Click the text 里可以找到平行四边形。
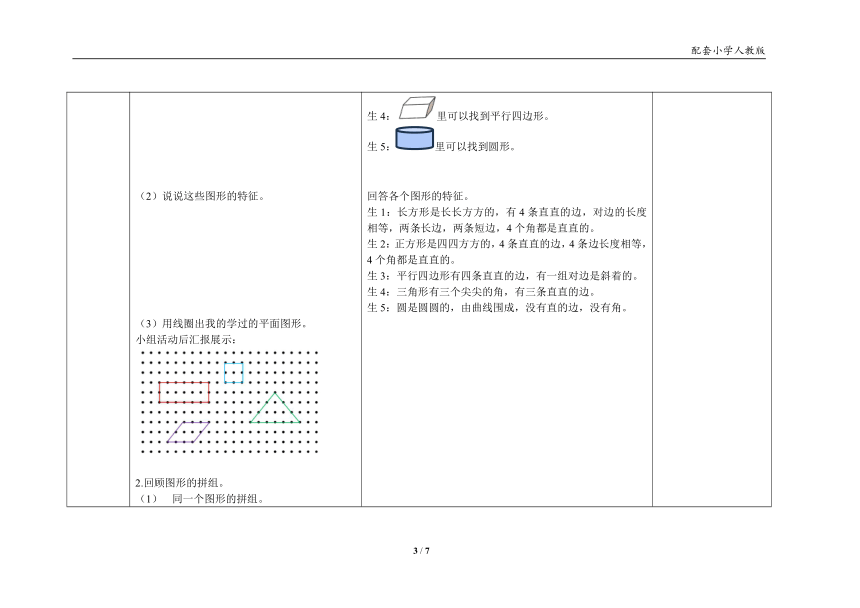This screenshot has width=860, height=608. click(x=494, y=116)
